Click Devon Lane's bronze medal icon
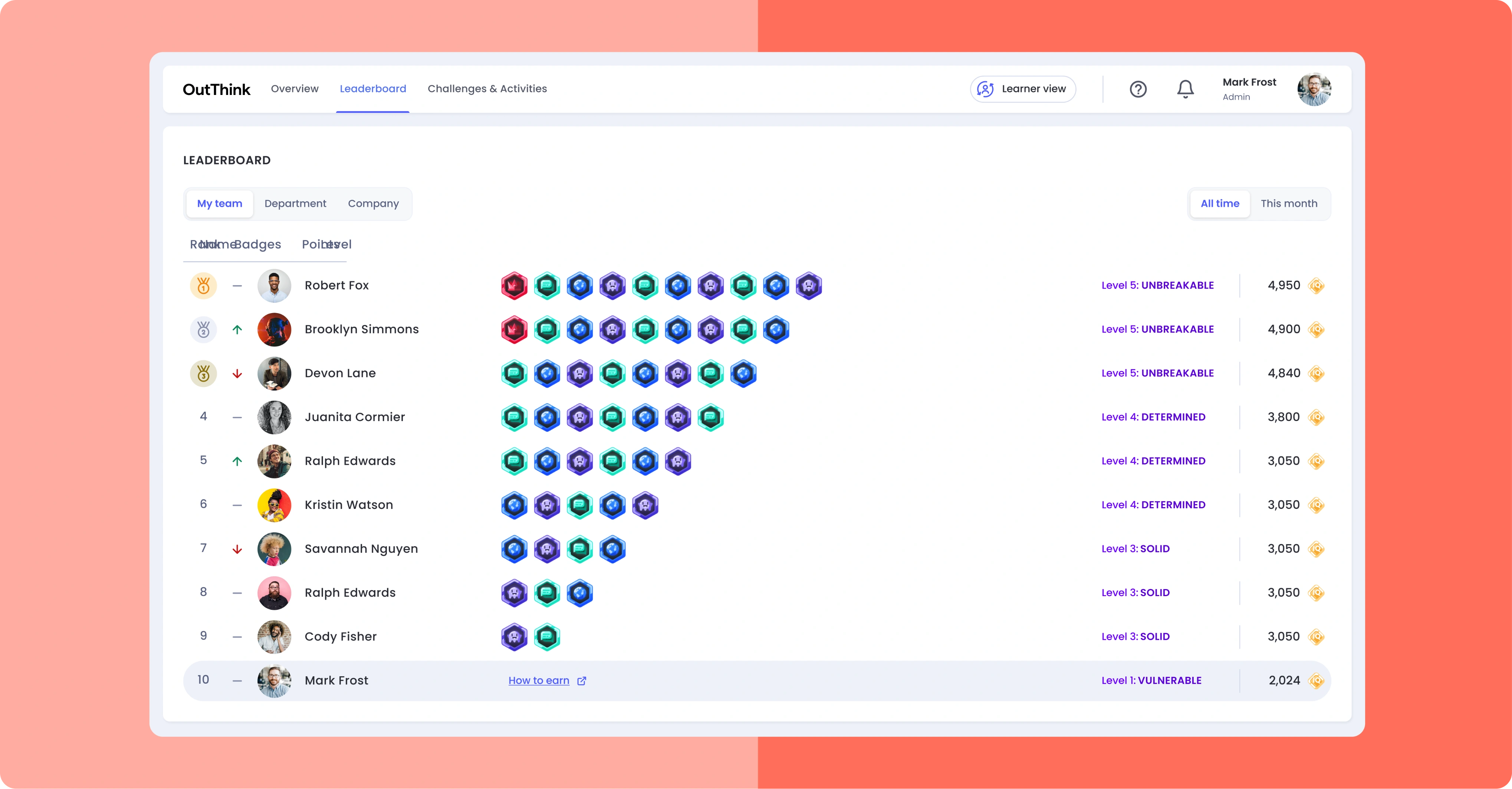The width and height of the screenshot is (1512, 789). pos(204,373)
